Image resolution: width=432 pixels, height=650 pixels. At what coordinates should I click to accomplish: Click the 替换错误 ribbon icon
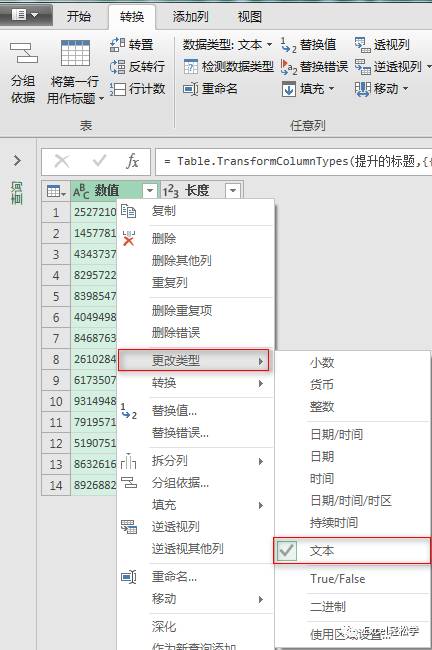(289, 67)
